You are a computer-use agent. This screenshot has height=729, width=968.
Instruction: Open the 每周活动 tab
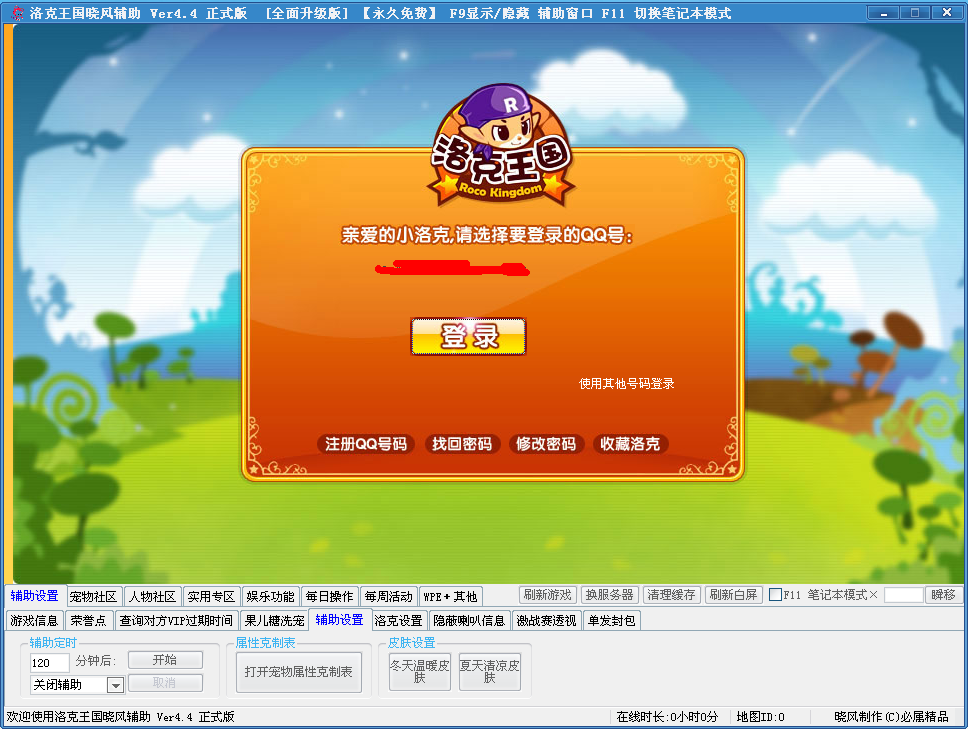pos(388,596)
